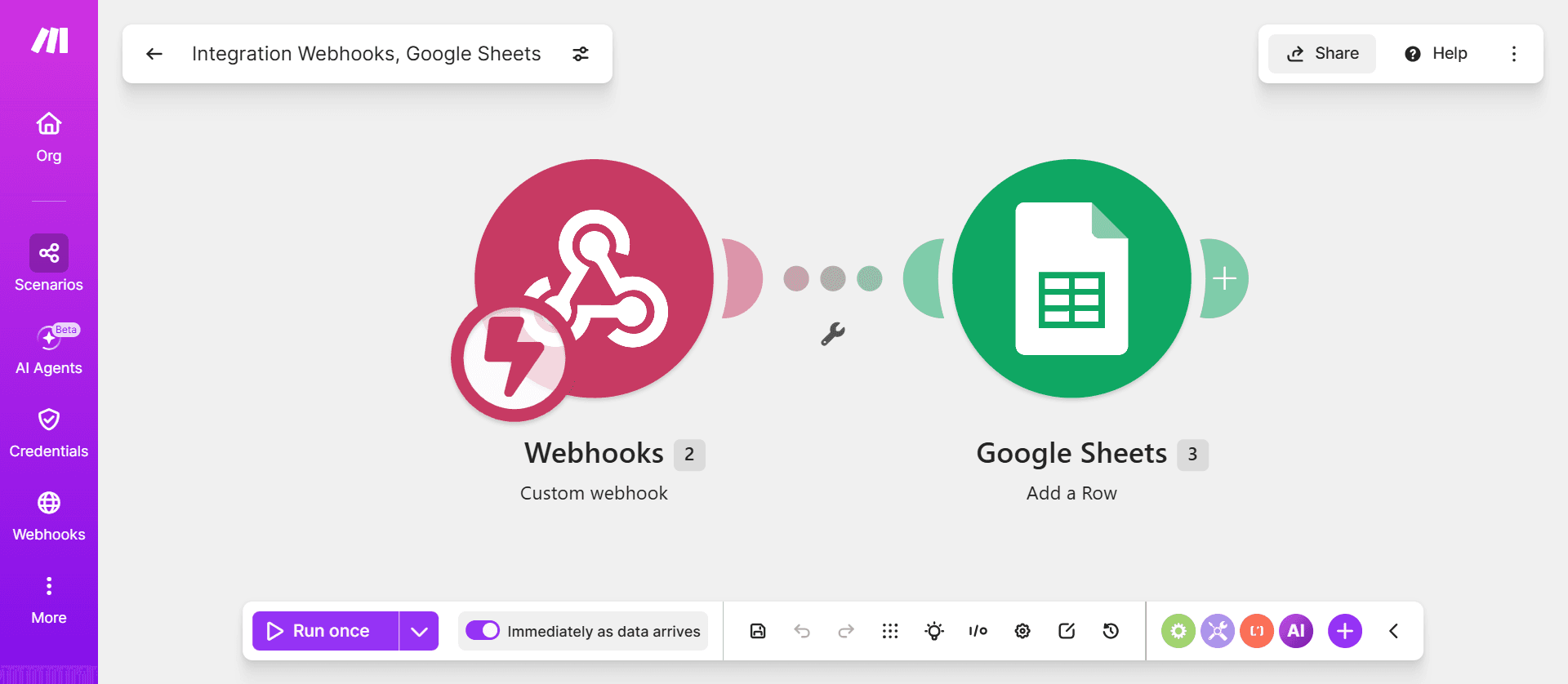The height and width of the screenshot is (684, 1568).
Task: Open scenario inputs and outputs I/O
Action: pyautogui.click(x=978, y=631)
